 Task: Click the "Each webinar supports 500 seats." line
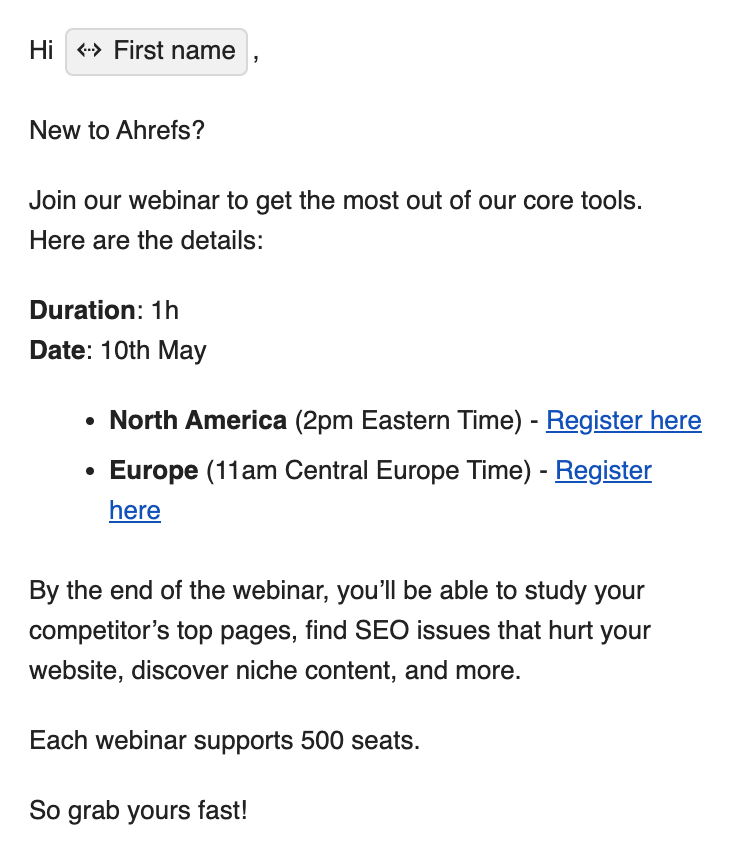click(224, 741)
